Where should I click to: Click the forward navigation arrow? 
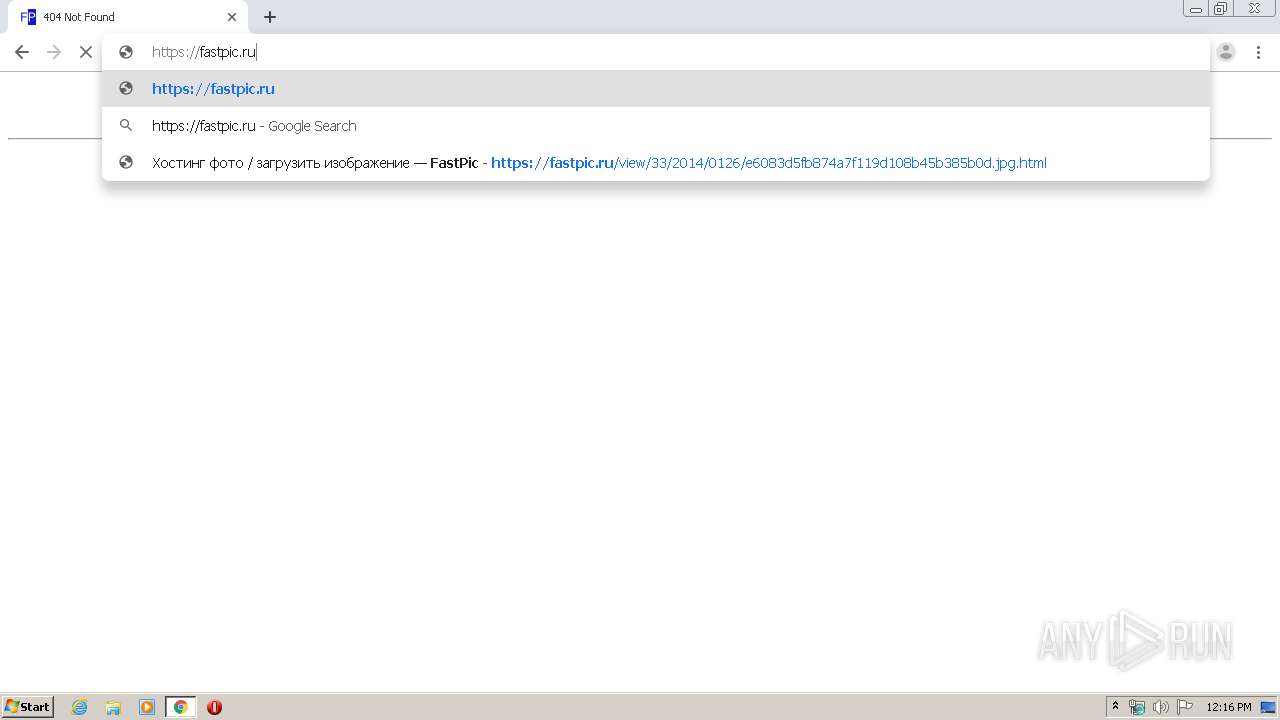point(54,52)
